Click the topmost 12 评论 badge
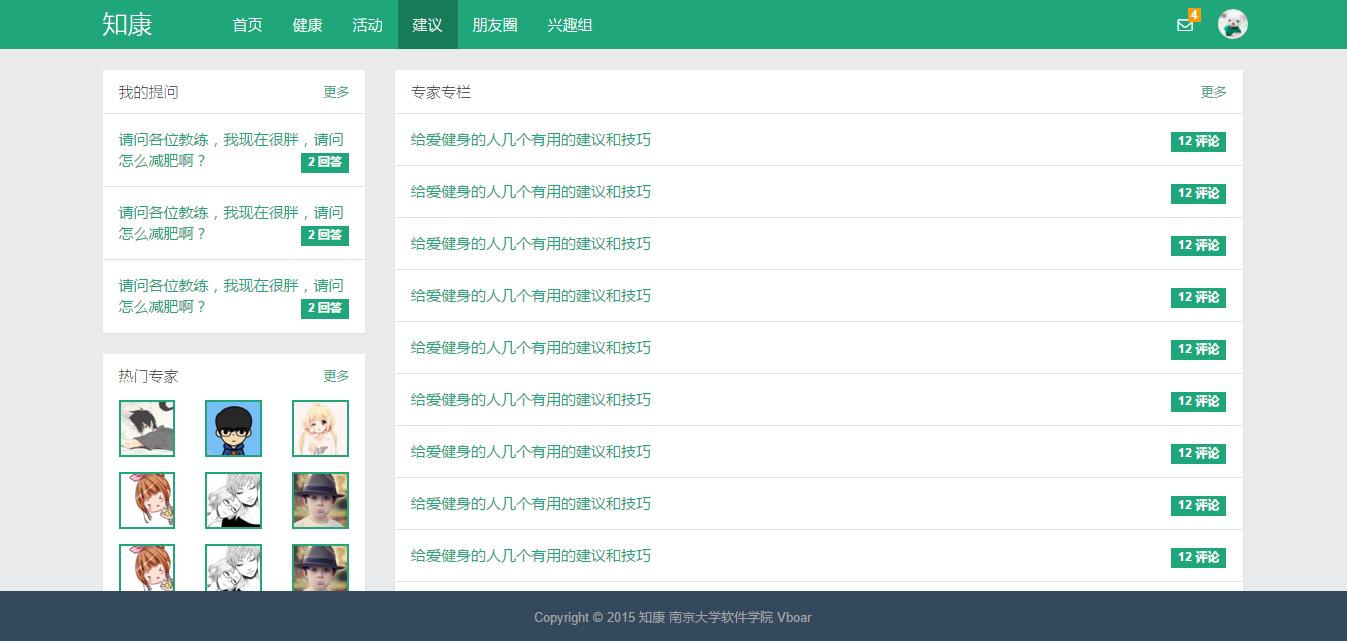1347x641 pixels. tap(1198, 141)
